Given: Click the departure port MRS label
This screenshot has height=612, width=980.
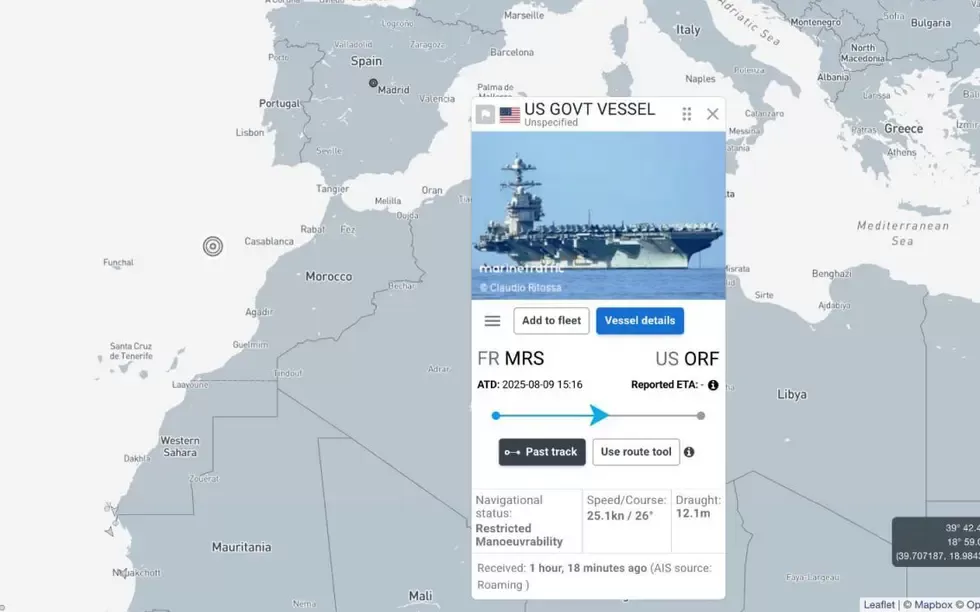Looking at the screenshot, I should click(x=524, y=359).
